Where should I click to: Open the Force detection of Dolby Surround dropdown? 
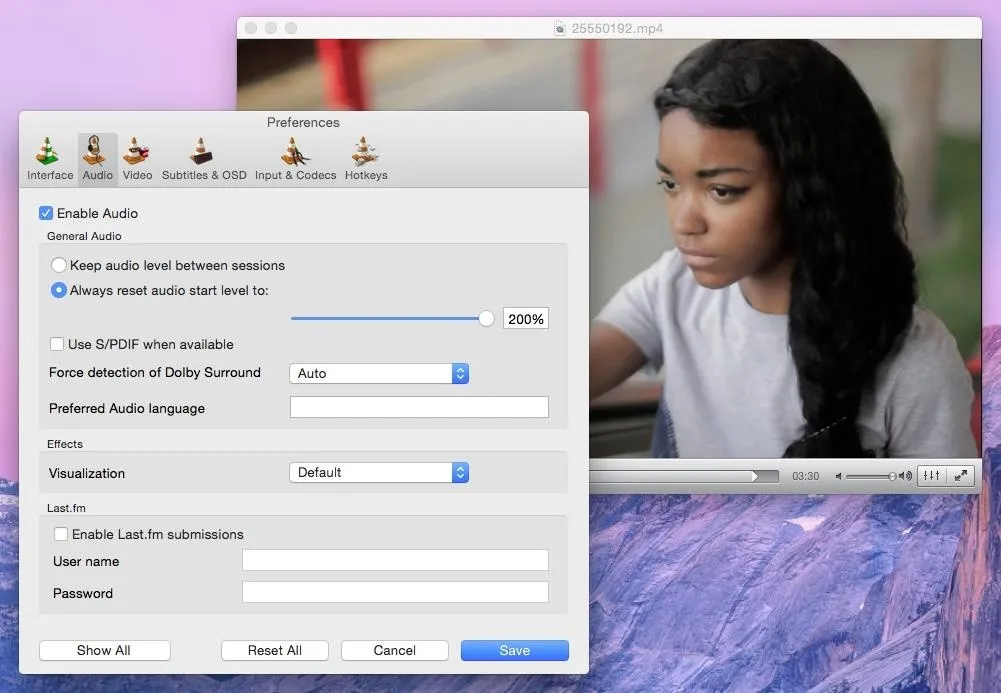(x=379, y=373)
